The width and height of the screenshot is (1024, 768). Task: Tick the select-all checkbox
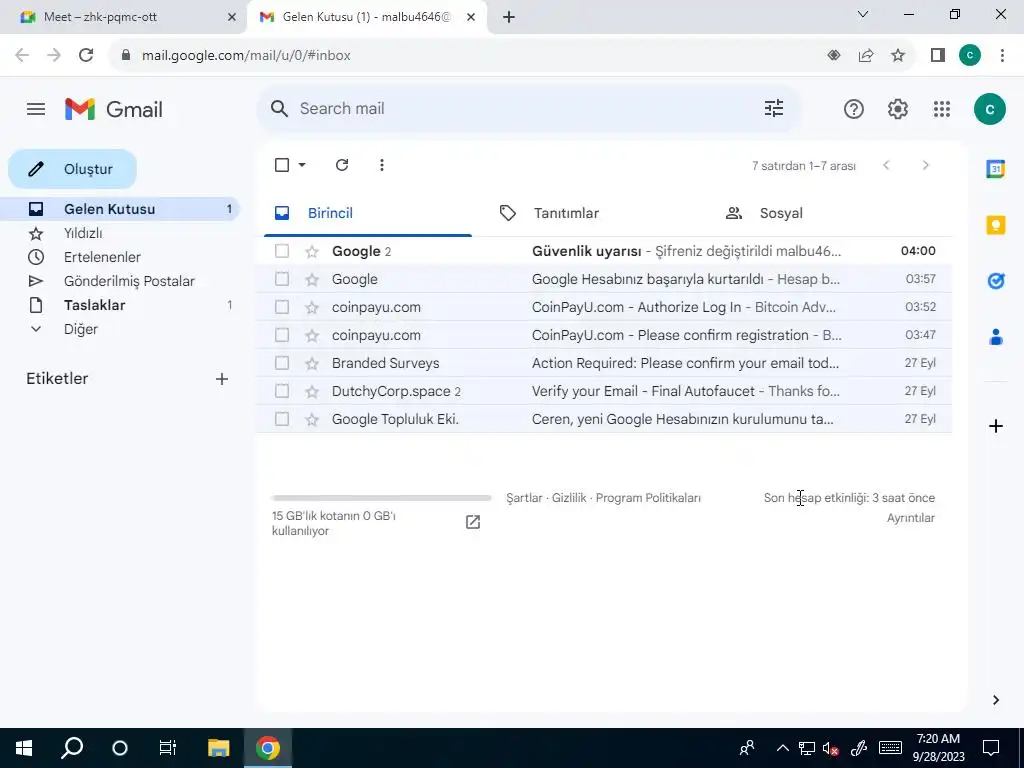pos(282,165)
